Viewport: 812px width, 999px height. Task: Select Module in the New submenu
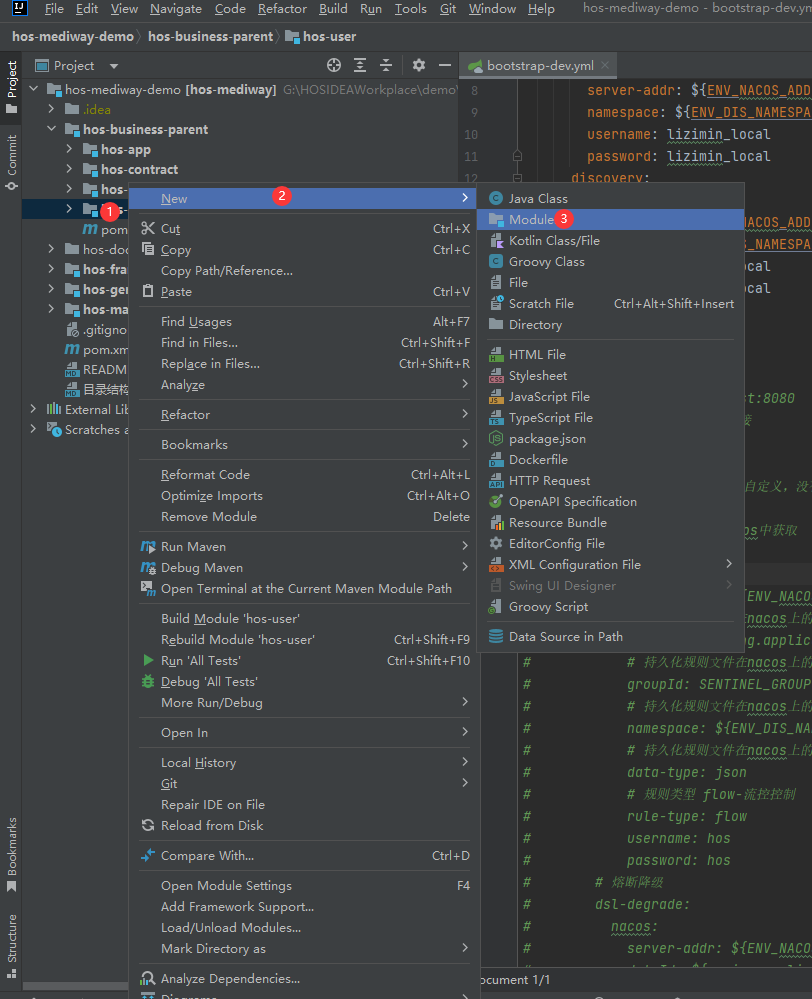coord(530,219)
